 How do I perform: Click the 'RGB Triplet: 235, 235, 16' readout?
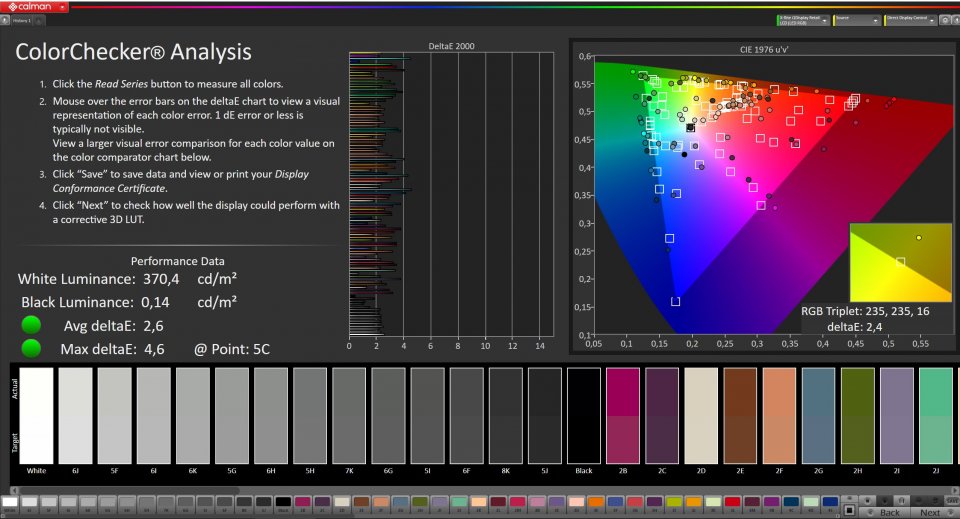coord(865,311)
